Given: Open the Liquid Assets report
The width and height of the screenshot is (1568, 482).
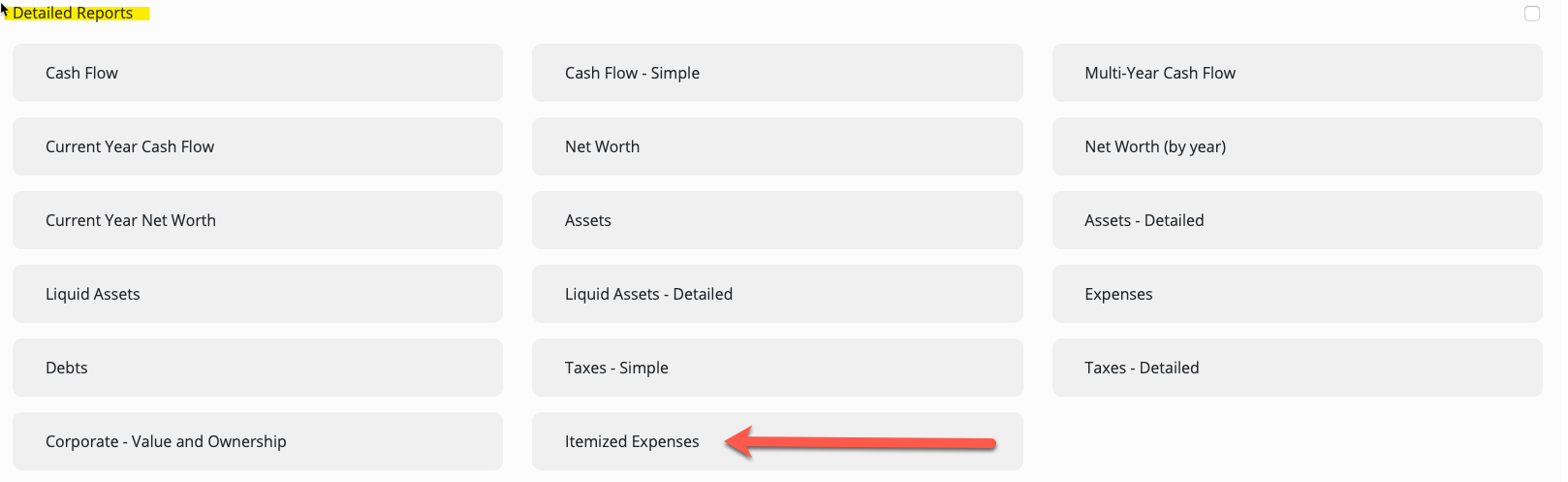Looking at the screenshot, I should tap(257, 294).
